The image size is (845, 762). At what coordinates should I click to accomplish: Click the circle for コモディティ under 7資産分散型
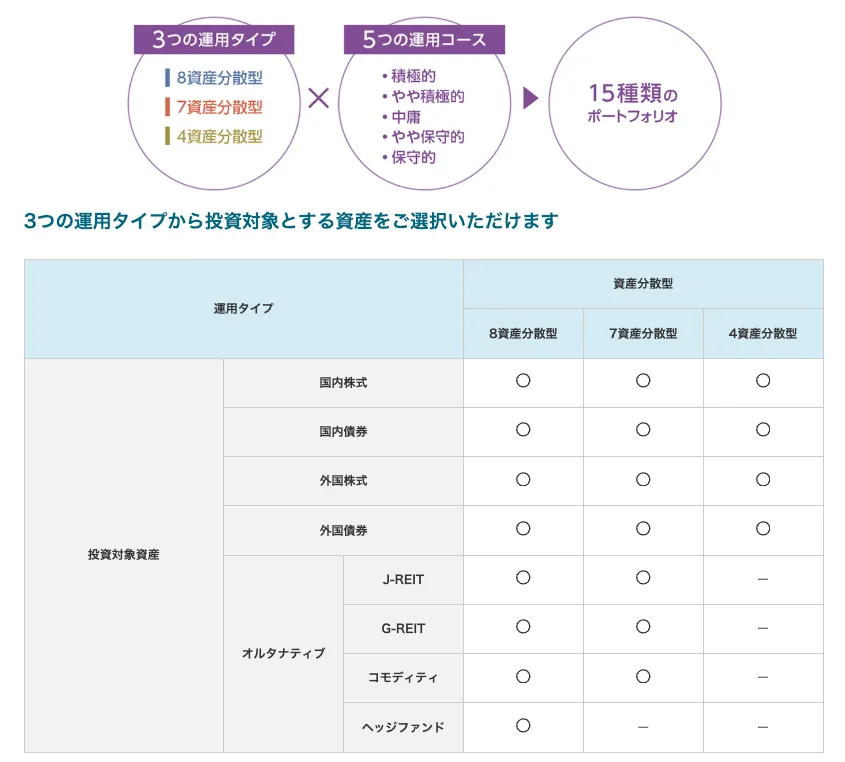click(x=643, y=676)
